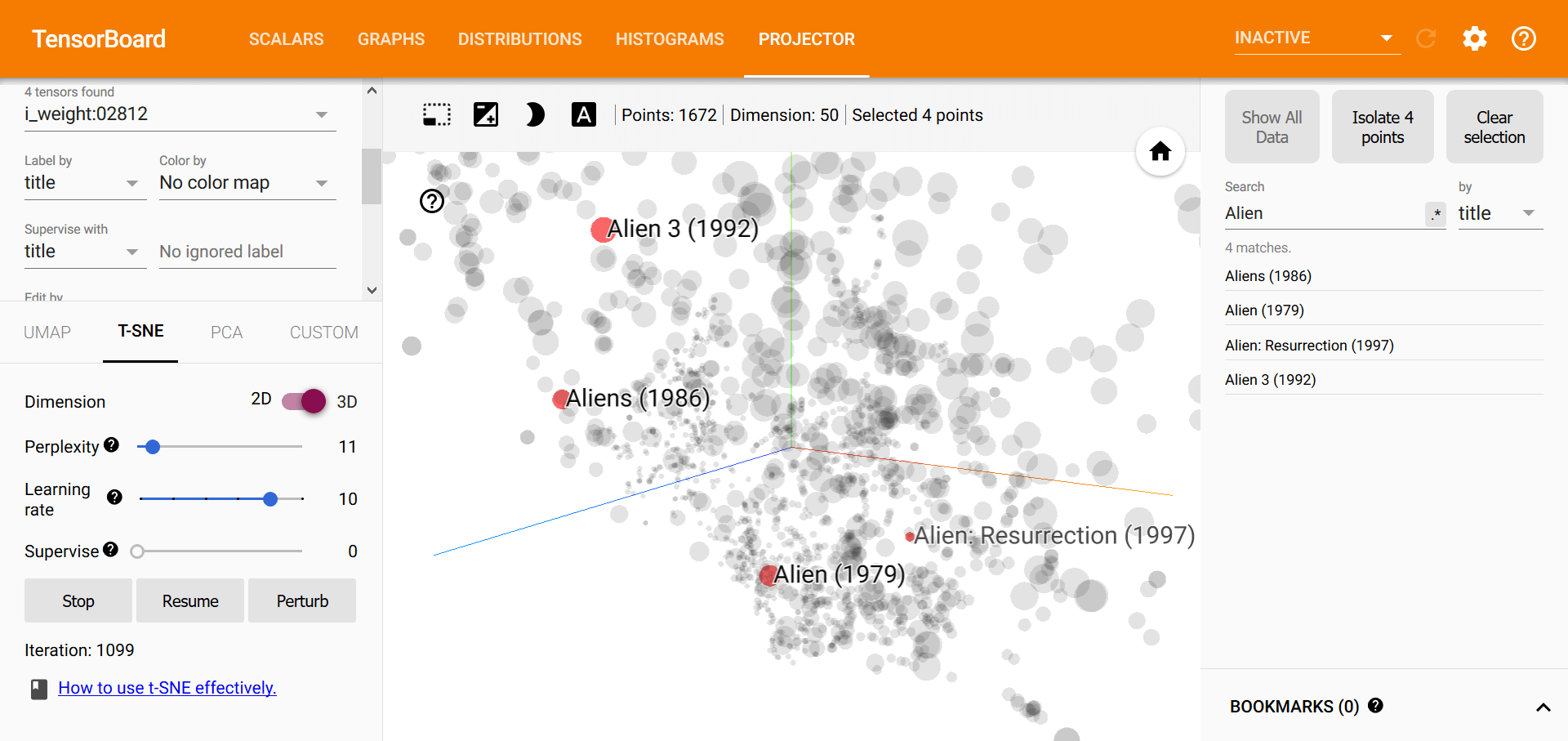Open the projector canvas help icon
This screenshot has height=741, width=1568.
point(432,201)
